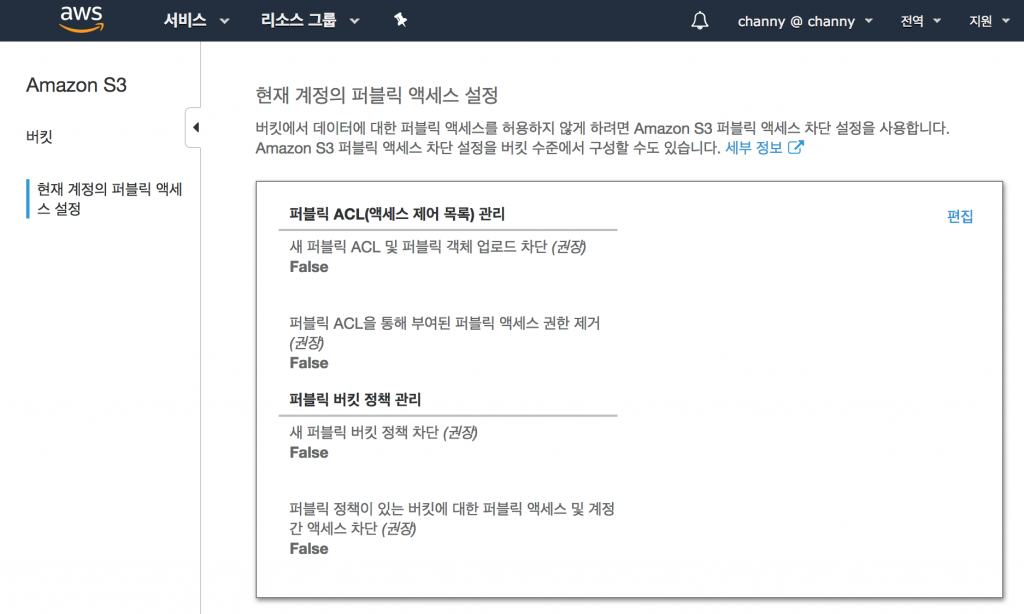This screenshot has height=614, width=1024.
Task: Click 퍼블릭 정책이 있는 버킷 액세스 차단 text
Action: pyautogui.click(x=452, y=518)
